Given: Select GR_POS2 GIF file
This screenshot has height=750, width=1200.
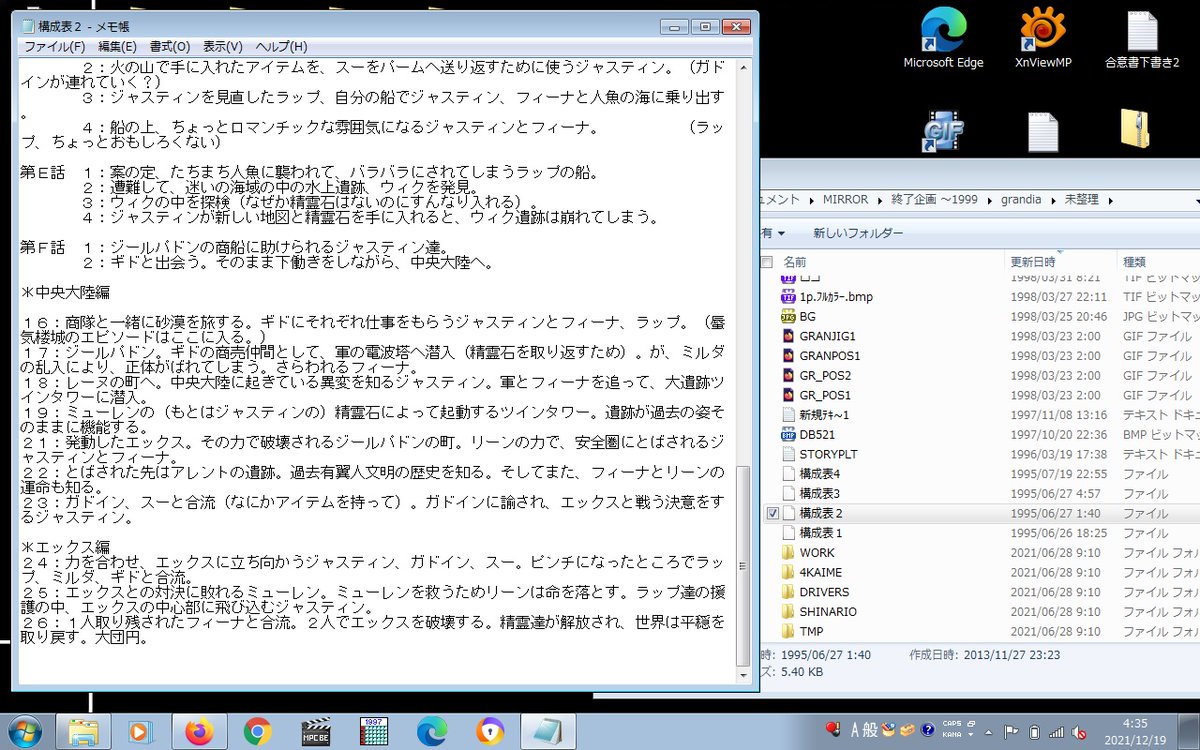Looking at the screenshot, I should 825,375.
